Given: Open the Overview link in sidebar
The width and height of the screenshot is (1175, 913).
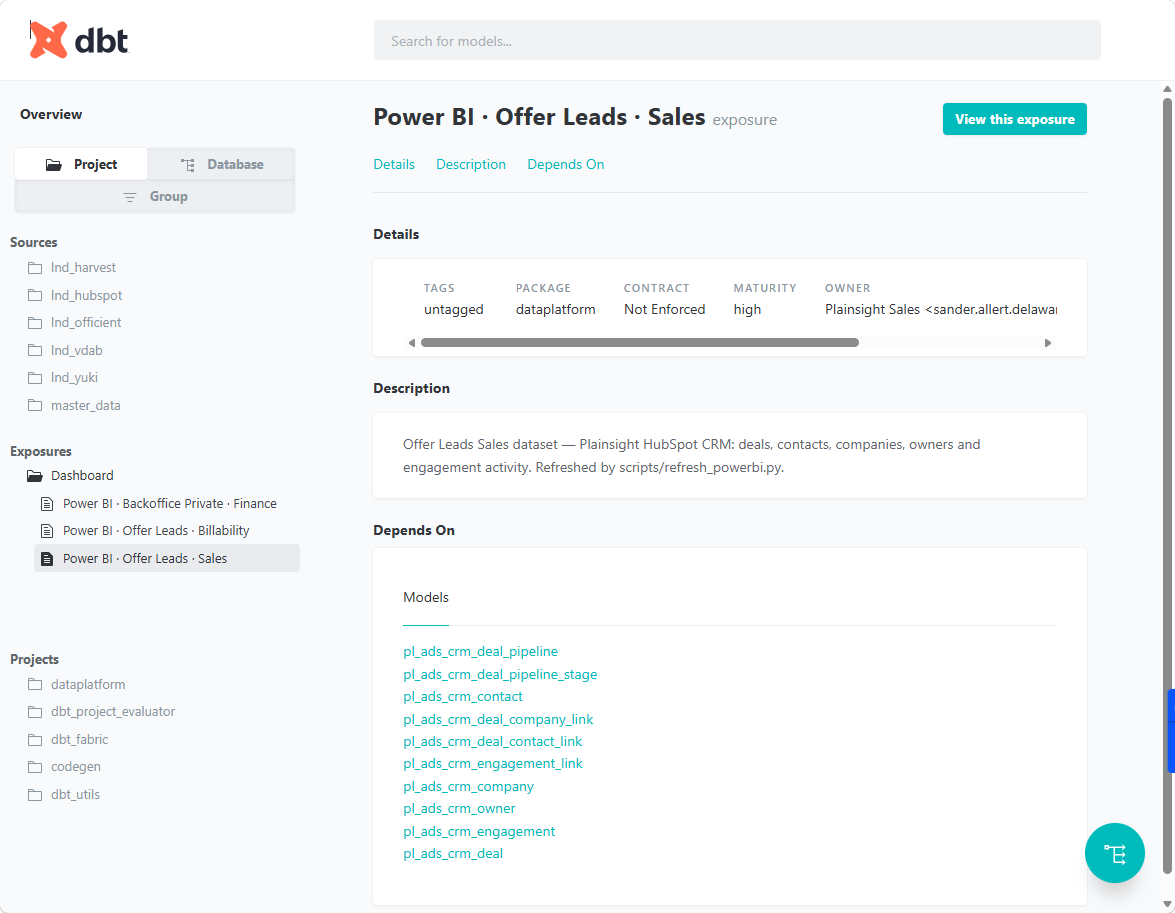Looking at the screenshot, I should (x=51, y=114).
